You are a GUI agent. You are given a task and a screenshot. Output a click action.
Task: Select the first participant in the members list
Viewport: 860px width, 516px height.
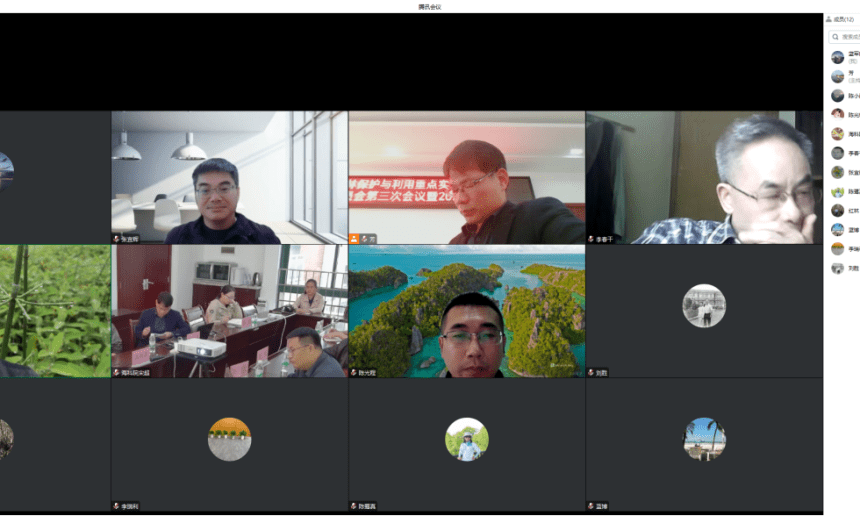pyautogui.click(x=842, y=57)
